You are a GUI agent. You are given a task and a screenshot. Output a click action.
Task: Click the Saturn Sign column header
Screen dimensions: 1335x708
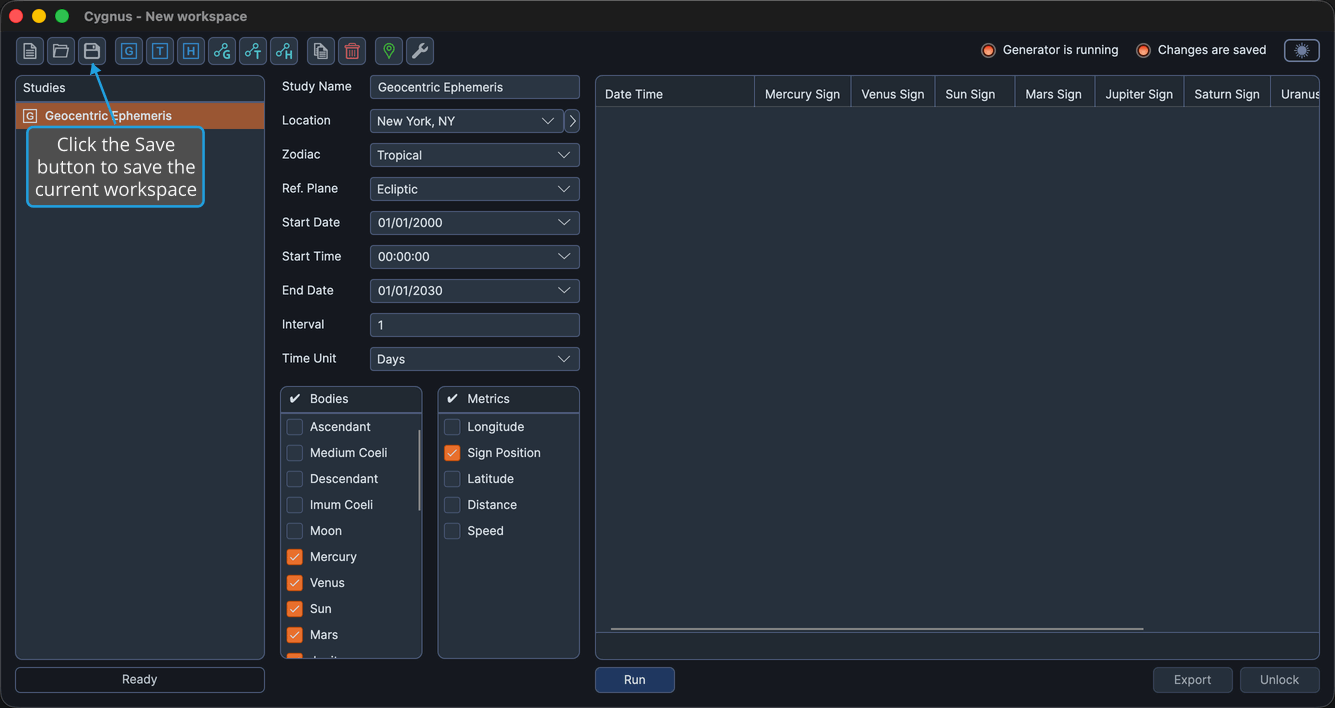(x=1227, y=94)
